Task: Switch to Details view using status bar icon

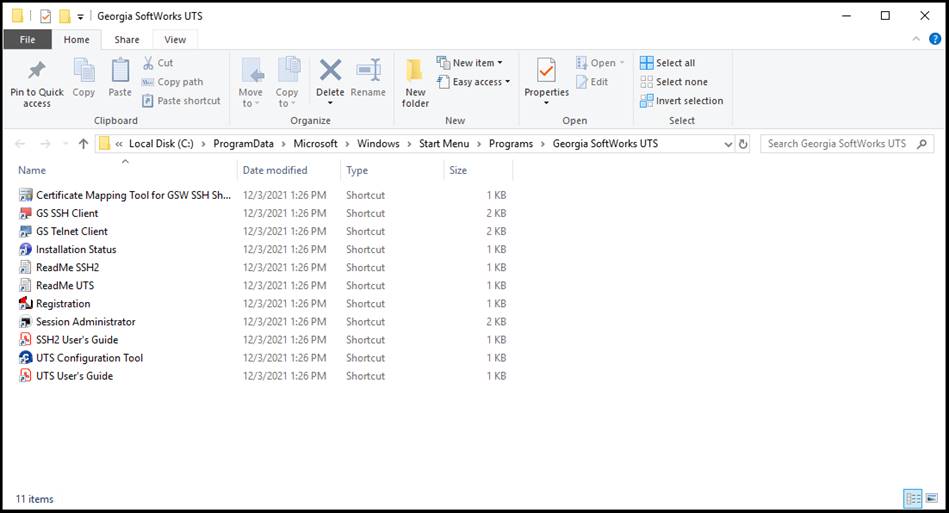Action: pyautogui.click(x=913, y=498)
